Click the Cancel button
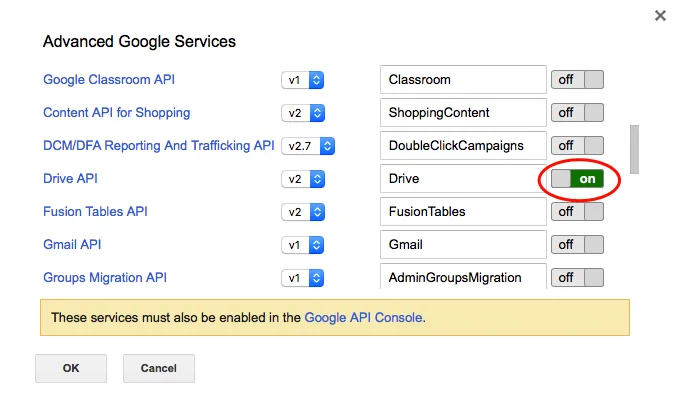 coord(159,368)
